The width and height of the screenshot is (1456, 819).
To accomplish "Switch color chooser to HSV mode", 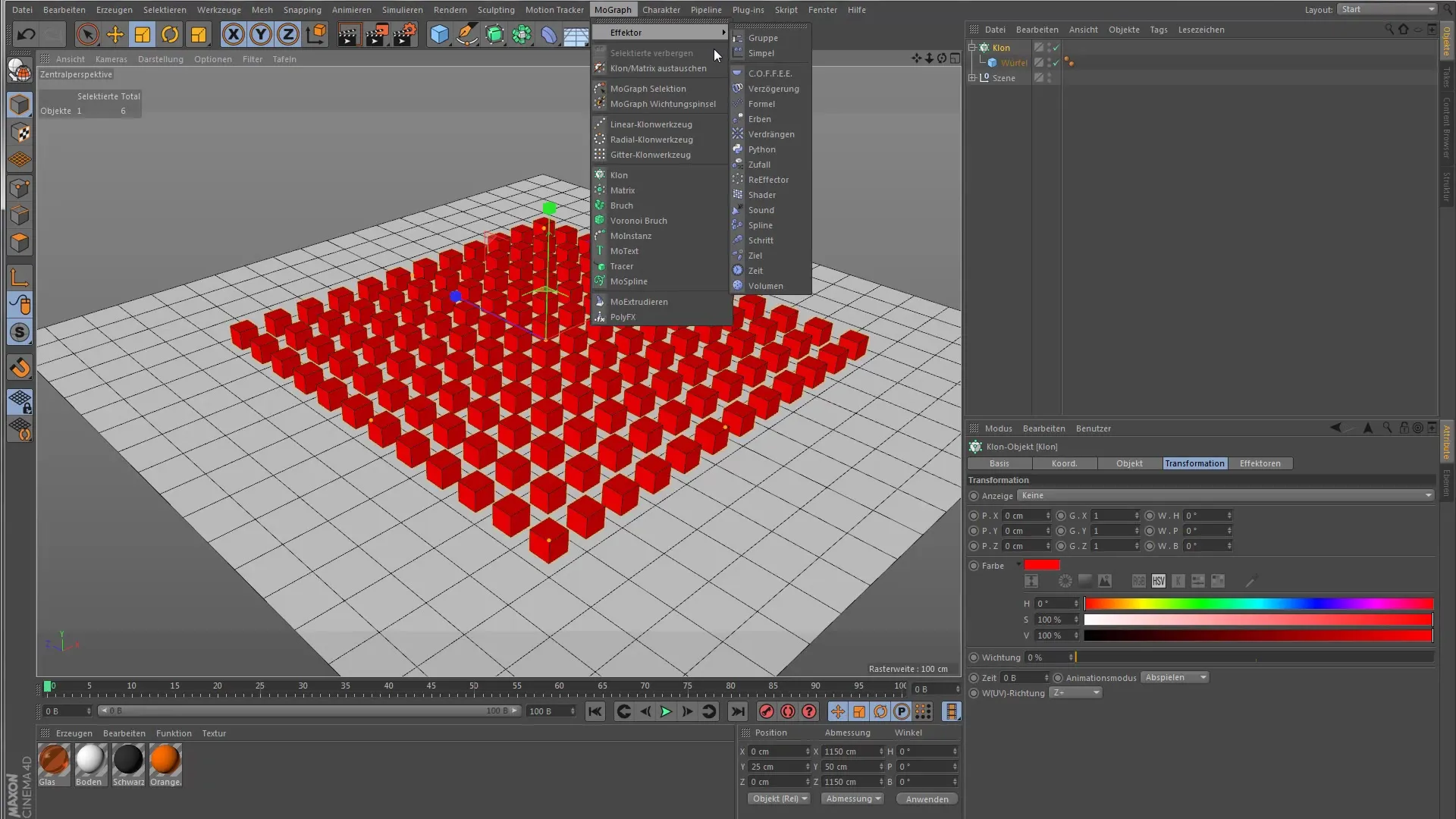I will point(1158,581).
